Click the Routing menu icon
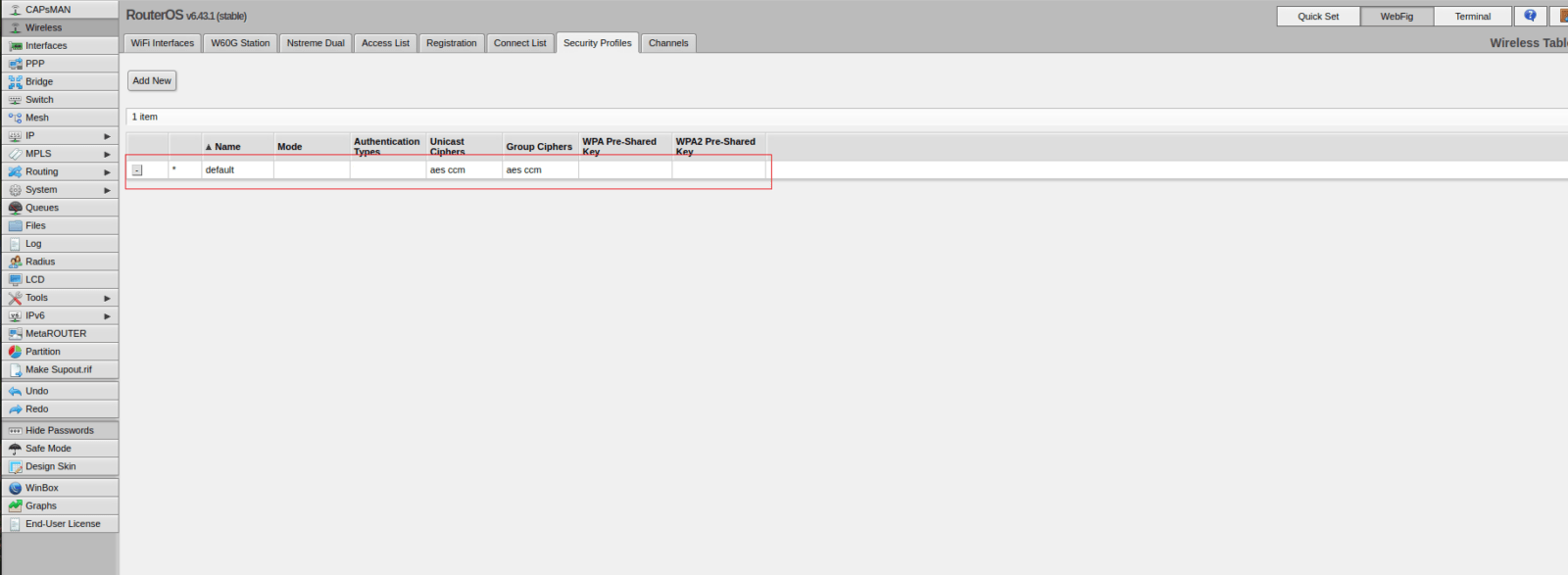This screenshot has width=1568, height=575. pos(15,171)
